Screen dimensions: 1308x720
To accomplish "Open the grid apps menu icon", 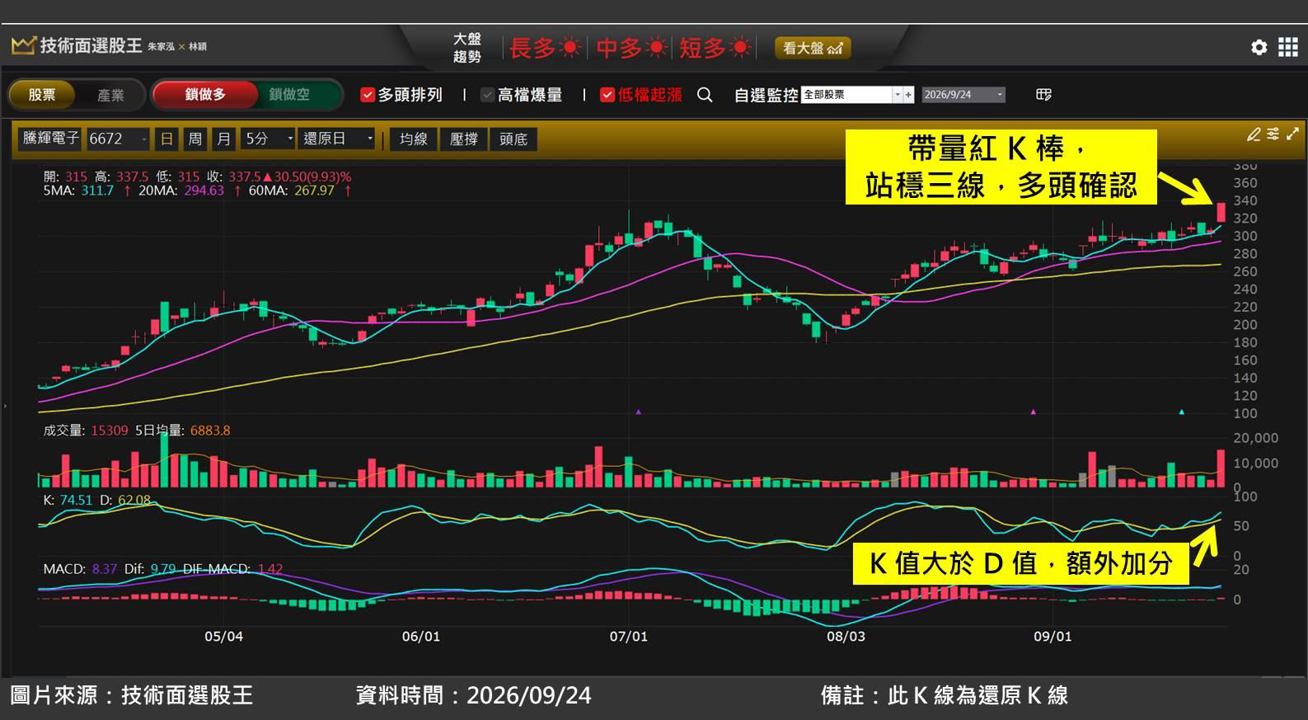I will pos(1288,47).
